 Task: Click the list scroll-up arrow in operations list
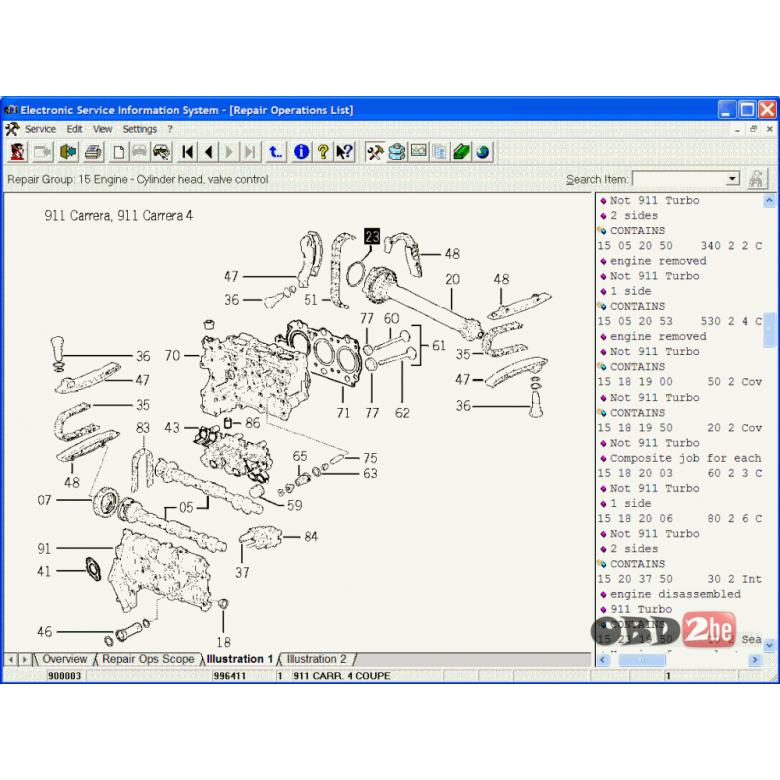pos(770,200)
